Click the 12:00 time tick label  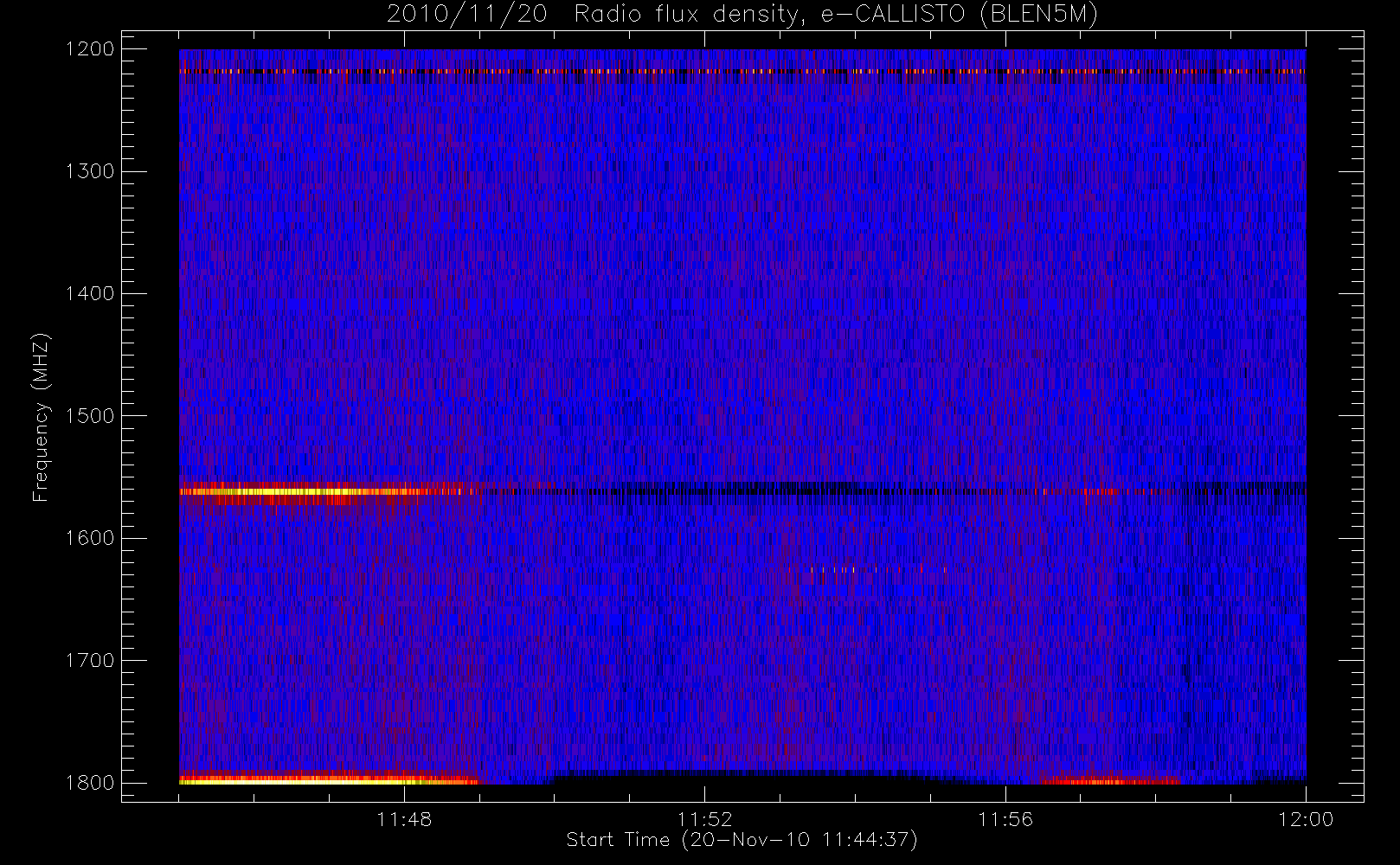coord(1306,819)
